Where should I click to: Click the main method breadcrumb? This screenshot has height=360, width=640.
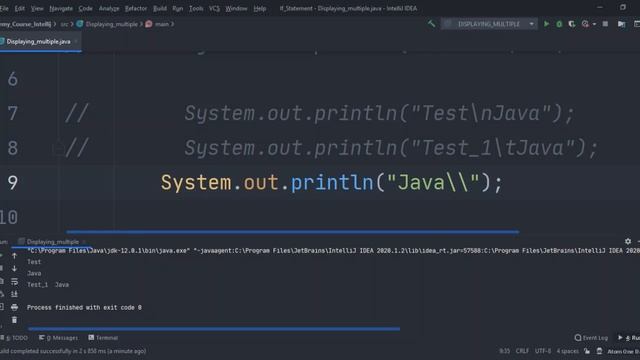pyautogui.click(x=158, y=24)
